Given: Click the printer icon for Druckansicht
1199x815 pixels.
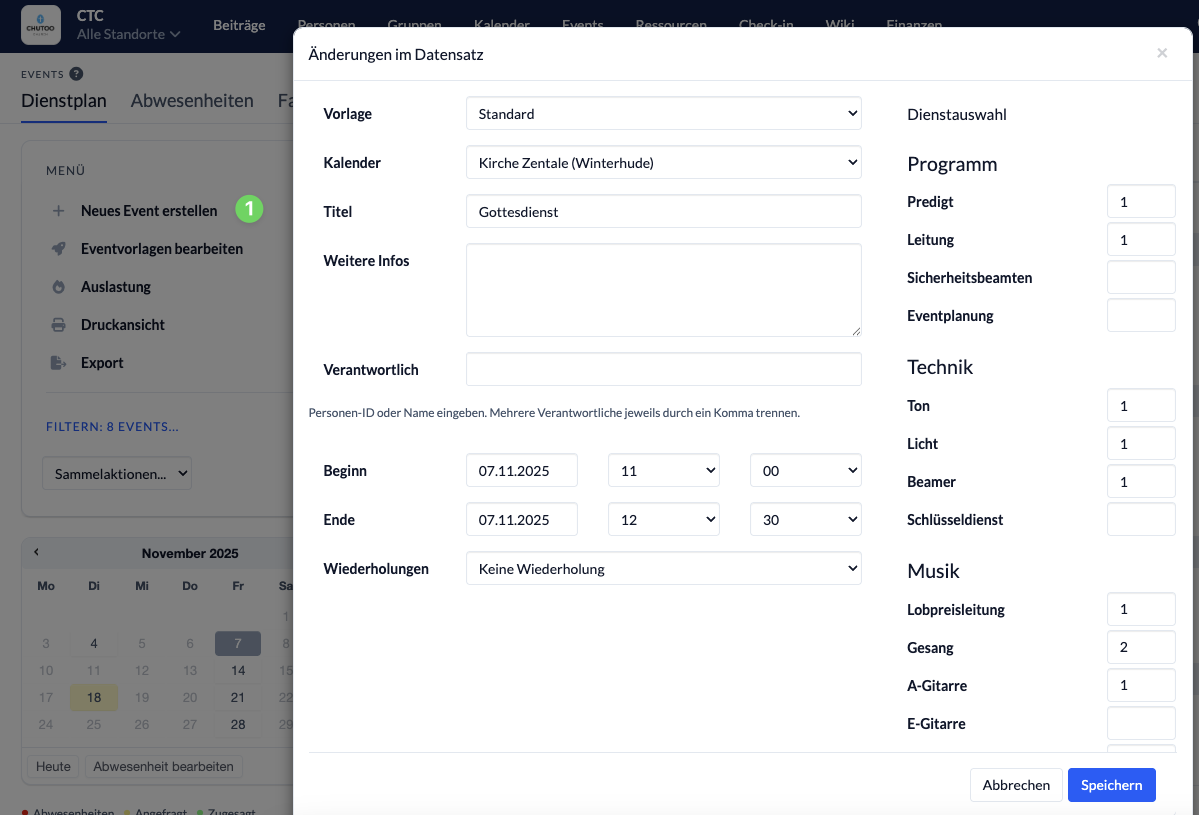Looking at the screenshot, I should click(x=59, y=325).
